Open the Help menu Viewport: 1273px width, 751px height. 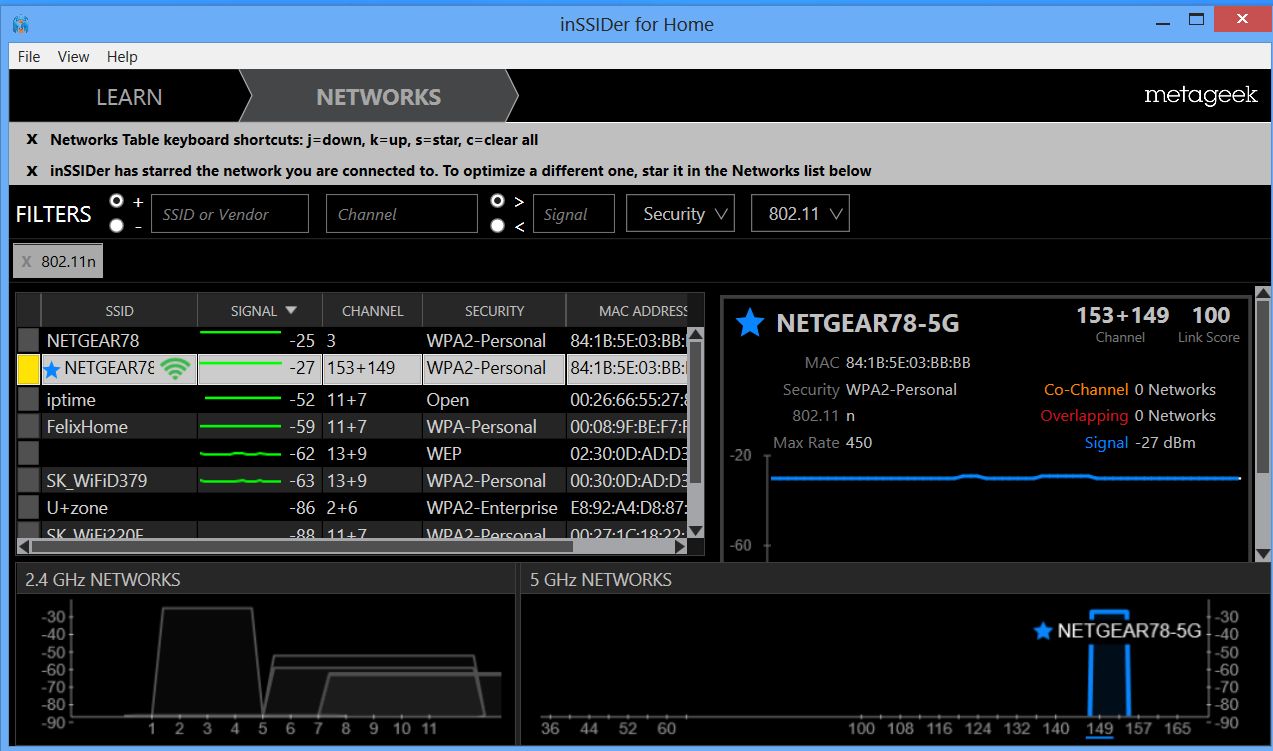coord(122,57)
